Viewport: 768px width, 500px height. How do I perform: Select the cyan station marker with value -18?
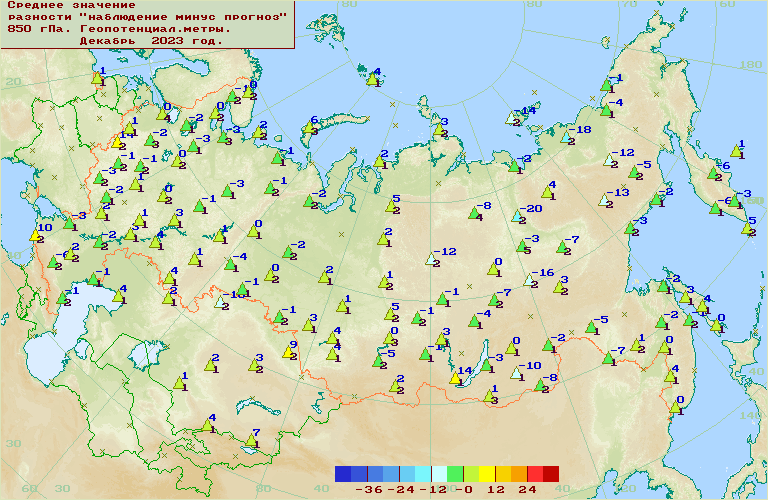pos(566,137)
